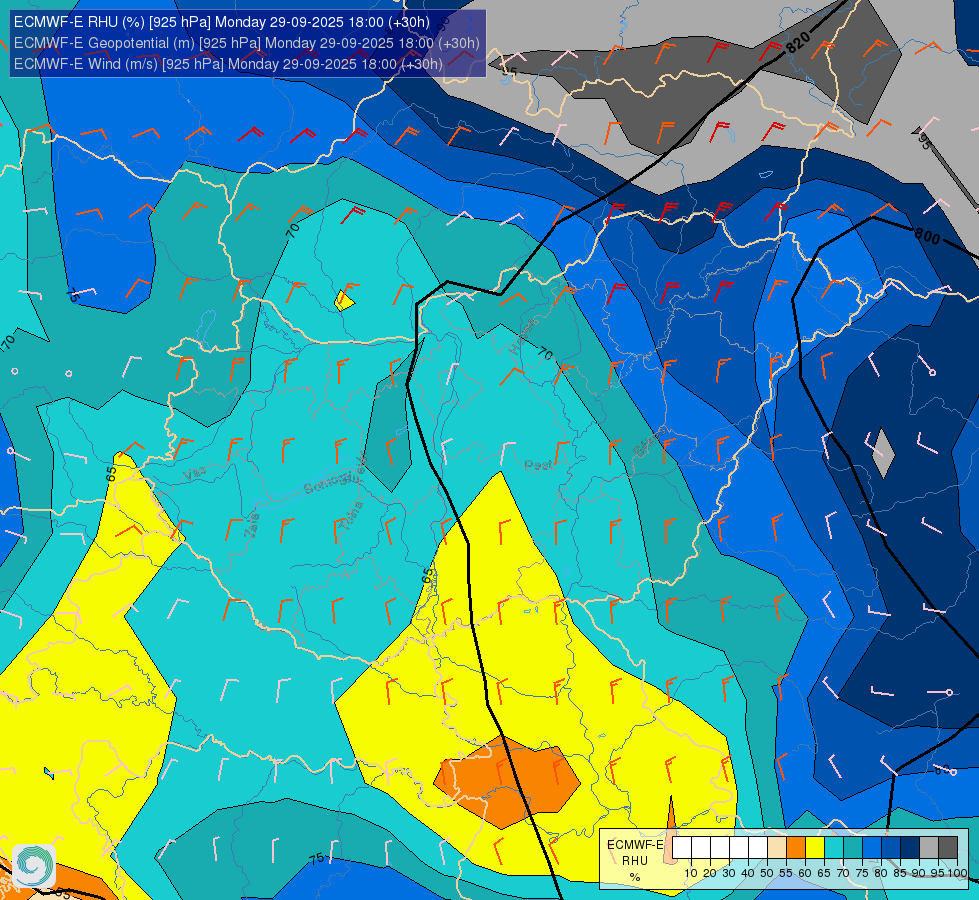Select the 'ECMWF-E RHU (%)' title line
The width and height of the screenshot is (979, 900).
click(x=222, y=22)
